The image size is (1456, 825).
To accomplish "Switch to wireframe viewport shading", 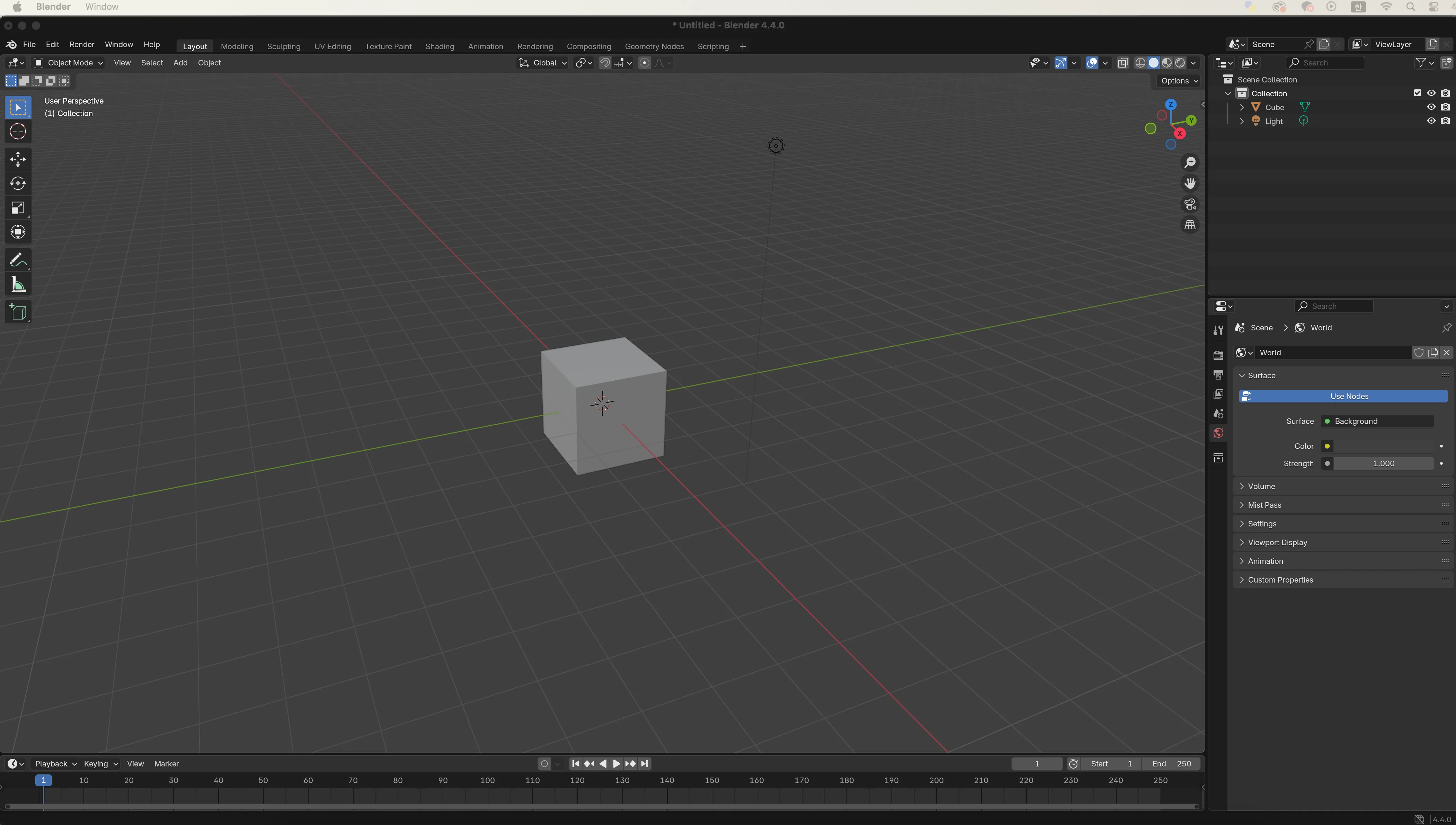I will (1140, 63).
